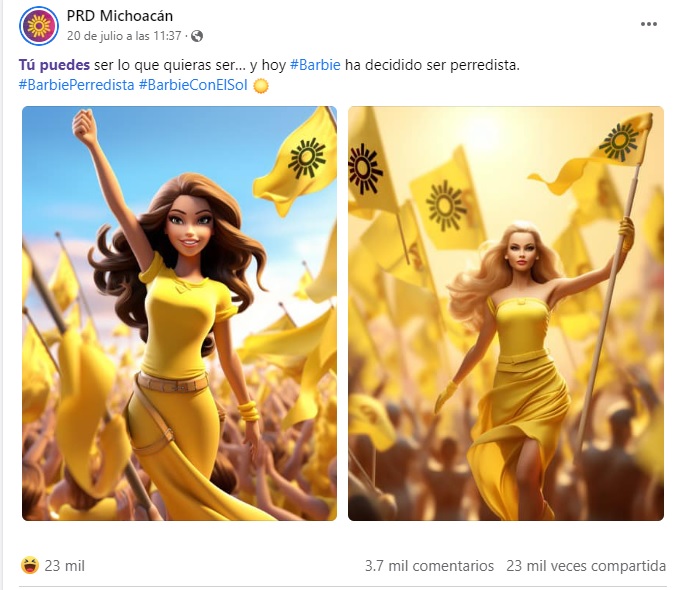Click the public globe audience icon
Image resolution: width=675 pixels, height=590 pixels.
point(197,36)
